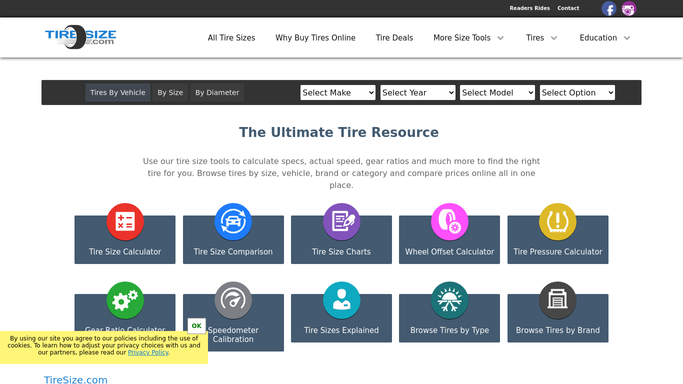683x384 pixels.
Task: Dismiss cookie notice with OK button
Action: point(196,326)
